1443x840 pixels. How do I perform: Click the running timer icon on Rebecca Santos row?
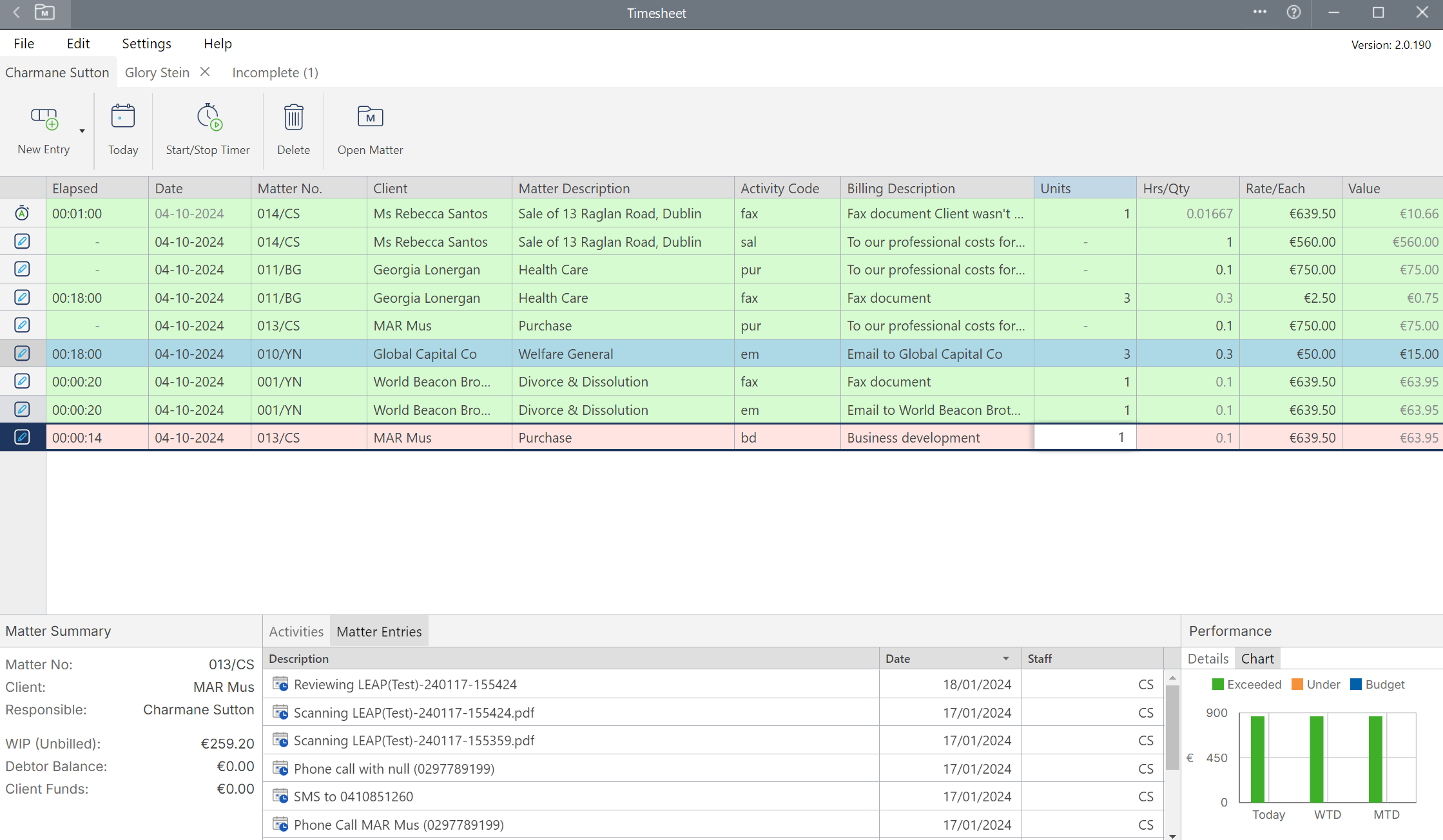click(22, 213)
